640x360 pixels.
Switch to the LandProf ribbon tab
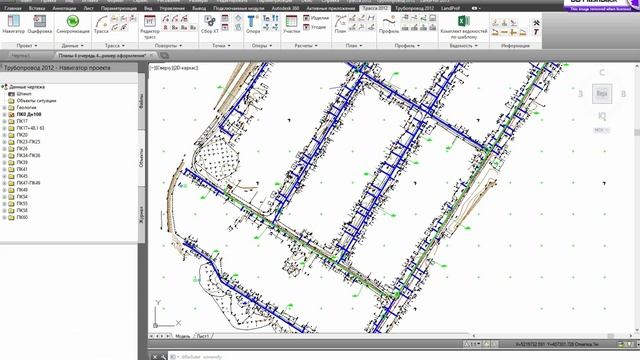pyautogui.click(x=450, y=8)
